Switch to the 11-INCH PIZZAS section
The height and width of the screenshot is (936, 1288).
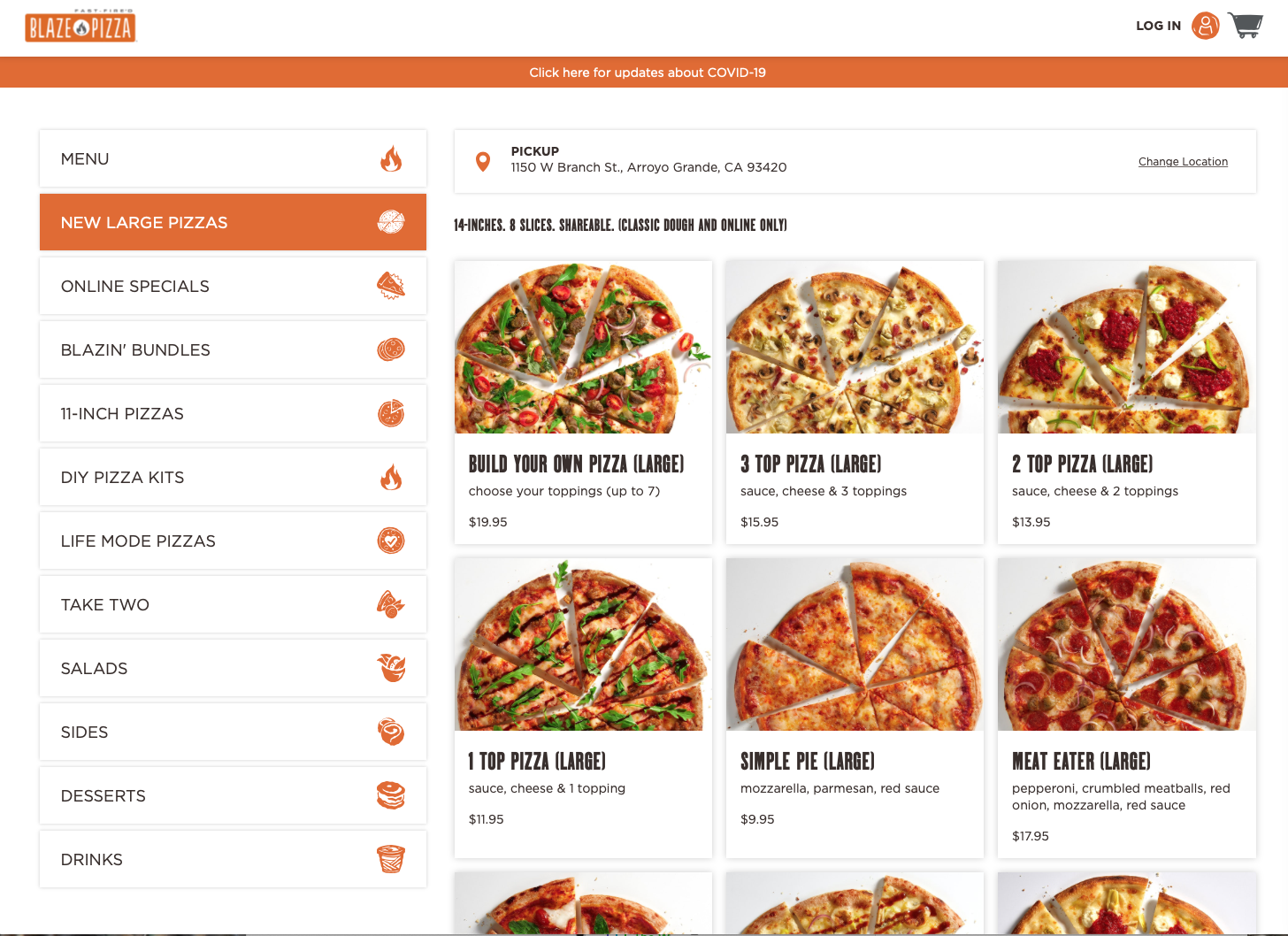click(233, 413)
